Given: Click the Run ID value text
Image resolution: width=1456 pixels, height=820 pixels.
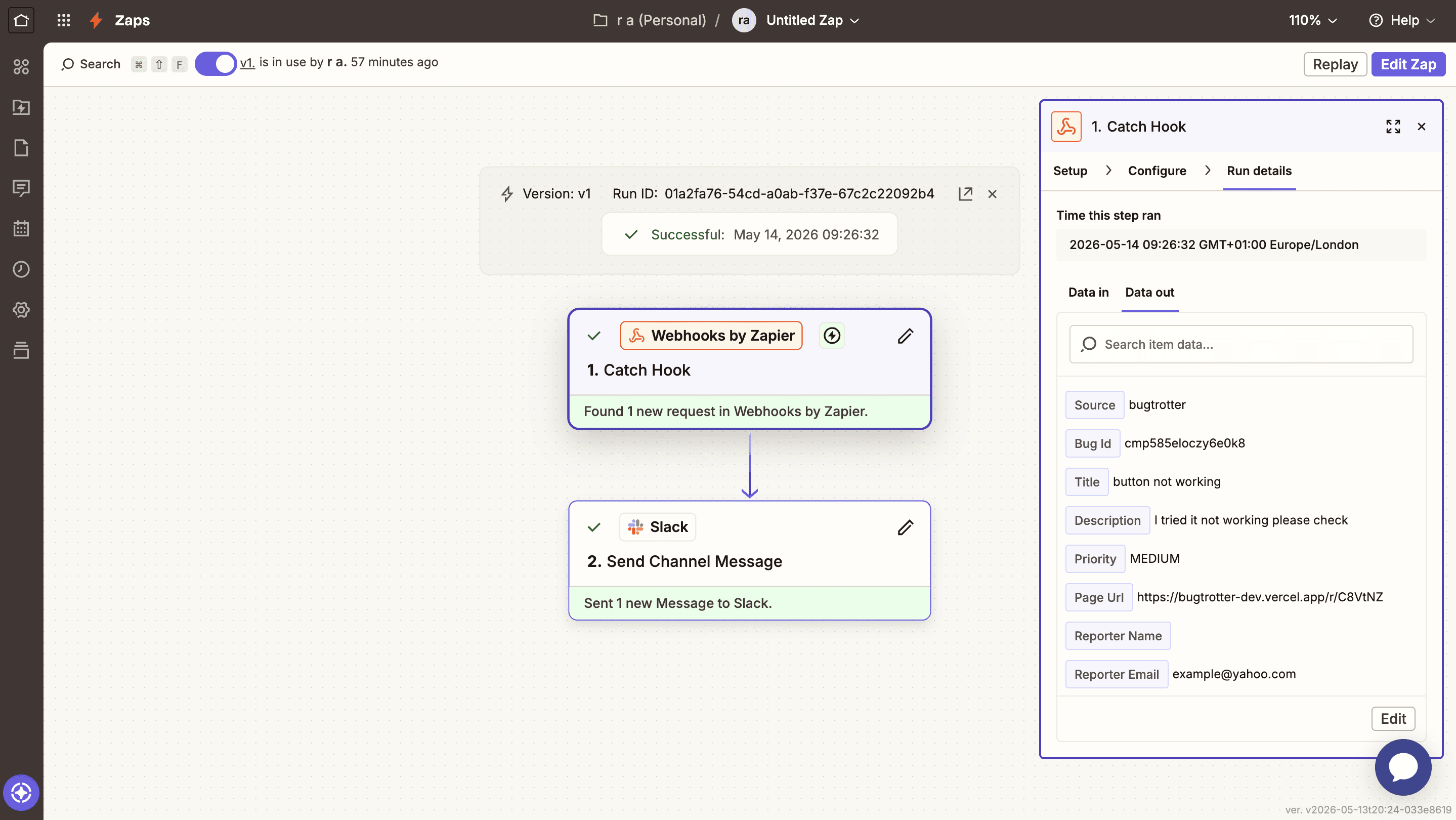Looking at the screenshot, I should 799,193.
